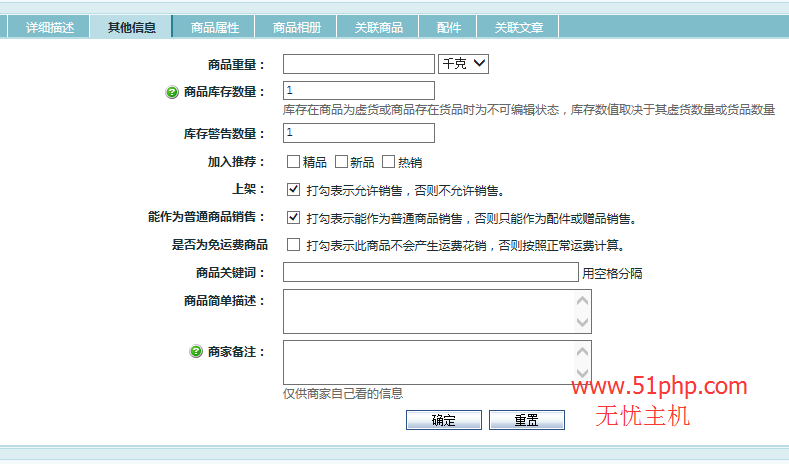Focus the 商品关键词 text field
The height and width of the screenshot is (464, 789).
tap(430, 272)
